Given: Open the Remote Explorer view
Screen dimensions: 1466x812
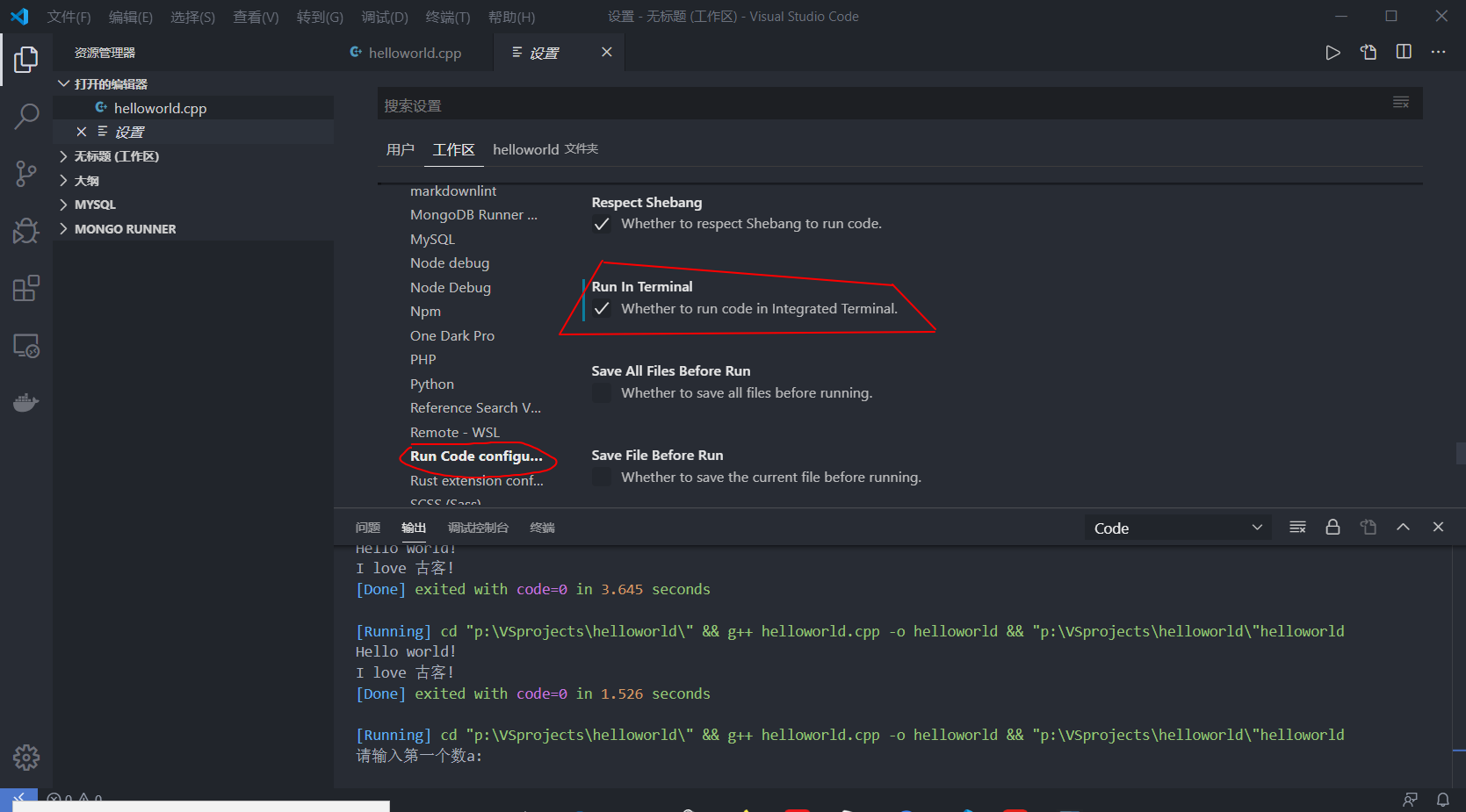Looking at the screenshot, I should pyautogui.click(x=26, y=346).
